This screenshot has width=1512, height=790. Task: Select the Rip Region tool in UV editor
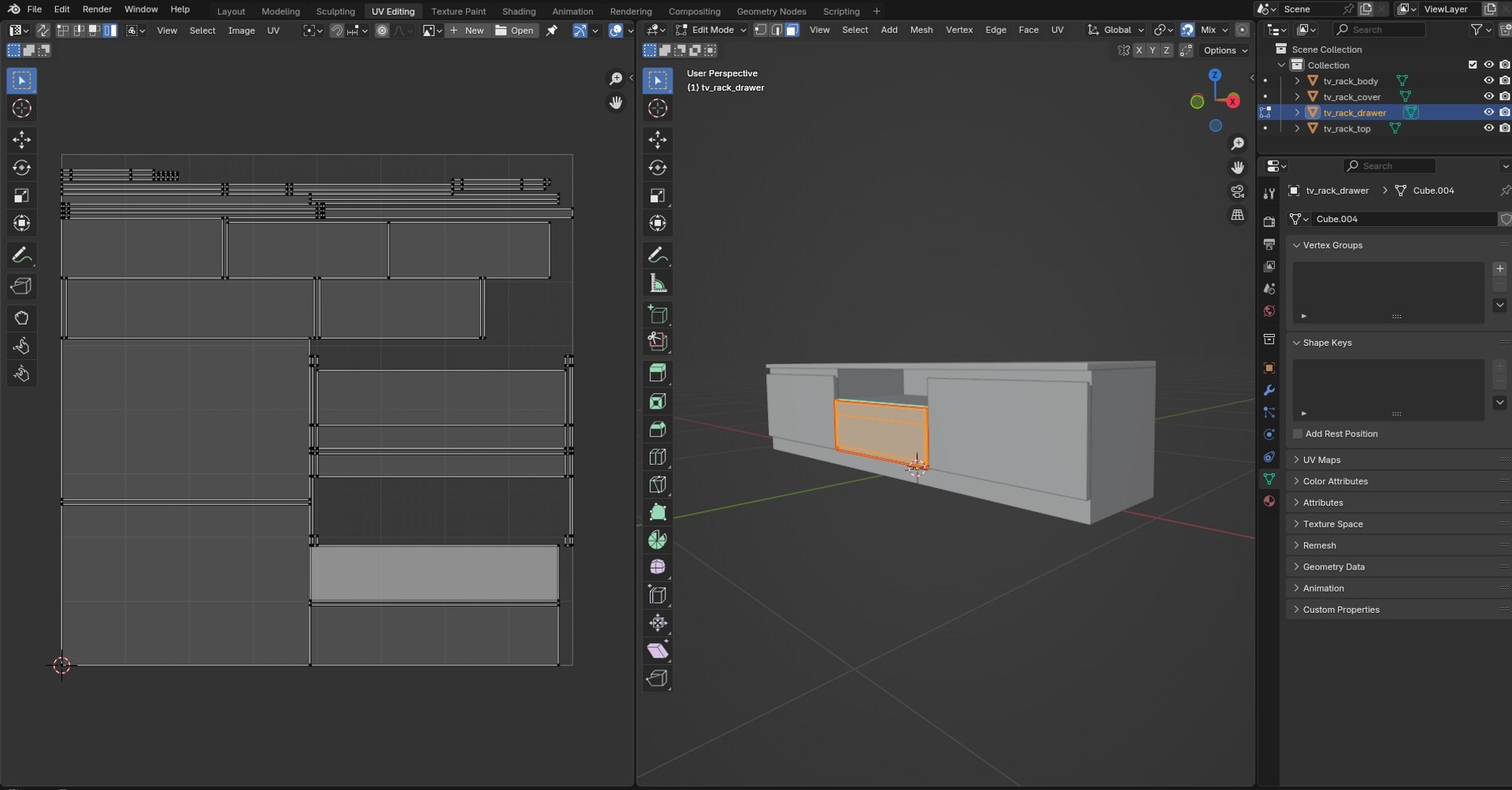(21, 286)
